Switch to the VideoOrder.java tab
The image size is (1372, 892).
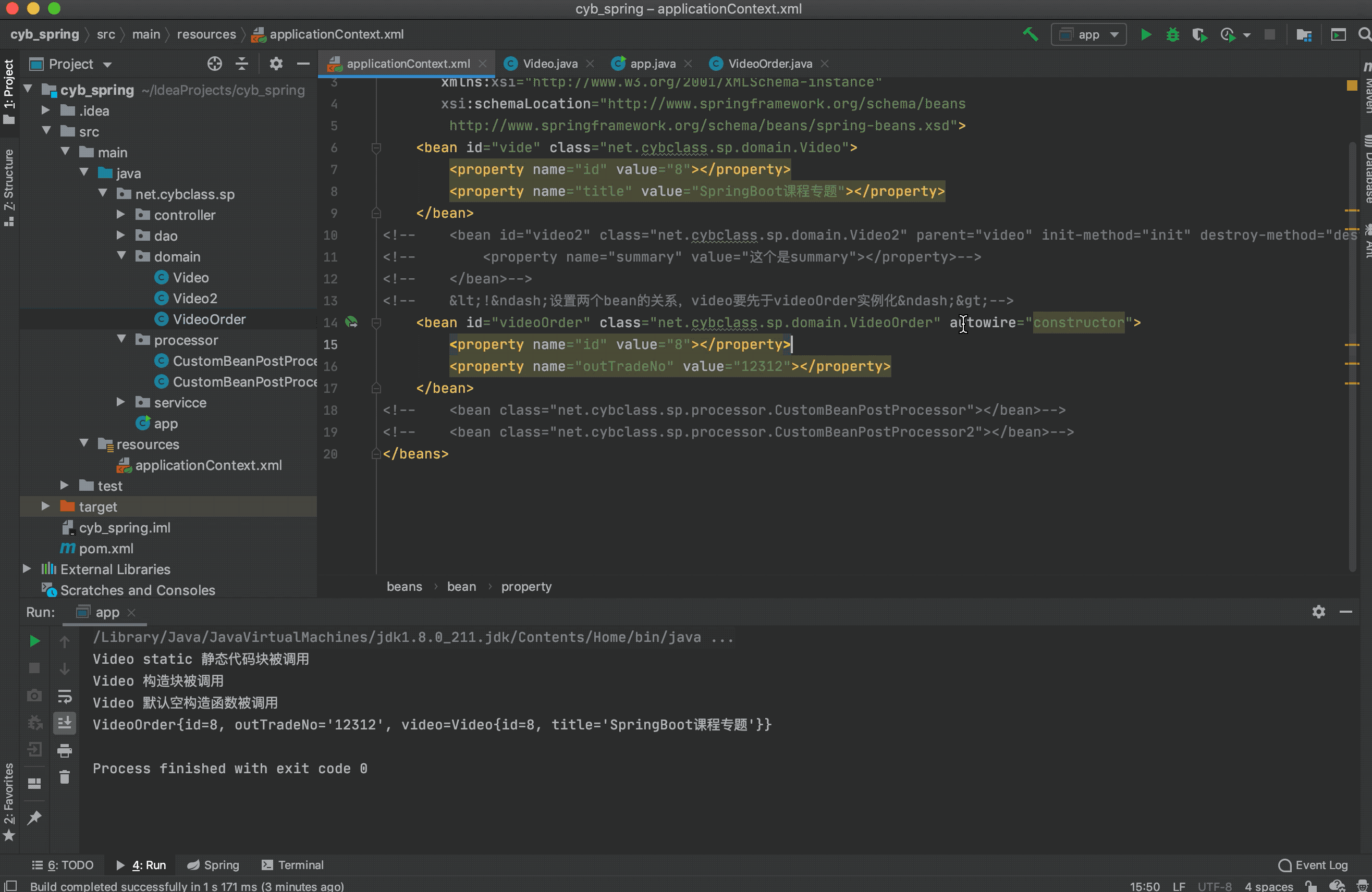click(x=769, y=64)
